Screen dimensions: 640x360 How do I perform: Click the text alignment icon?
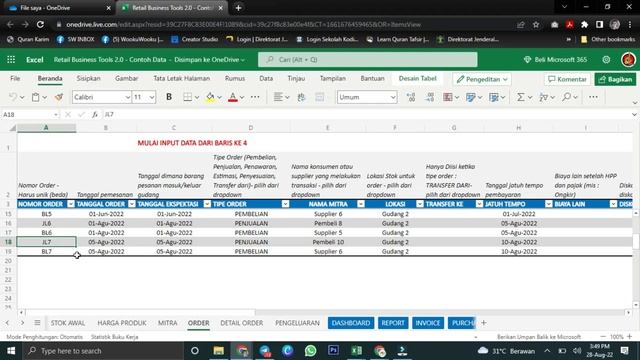click(x=278, y=97)
